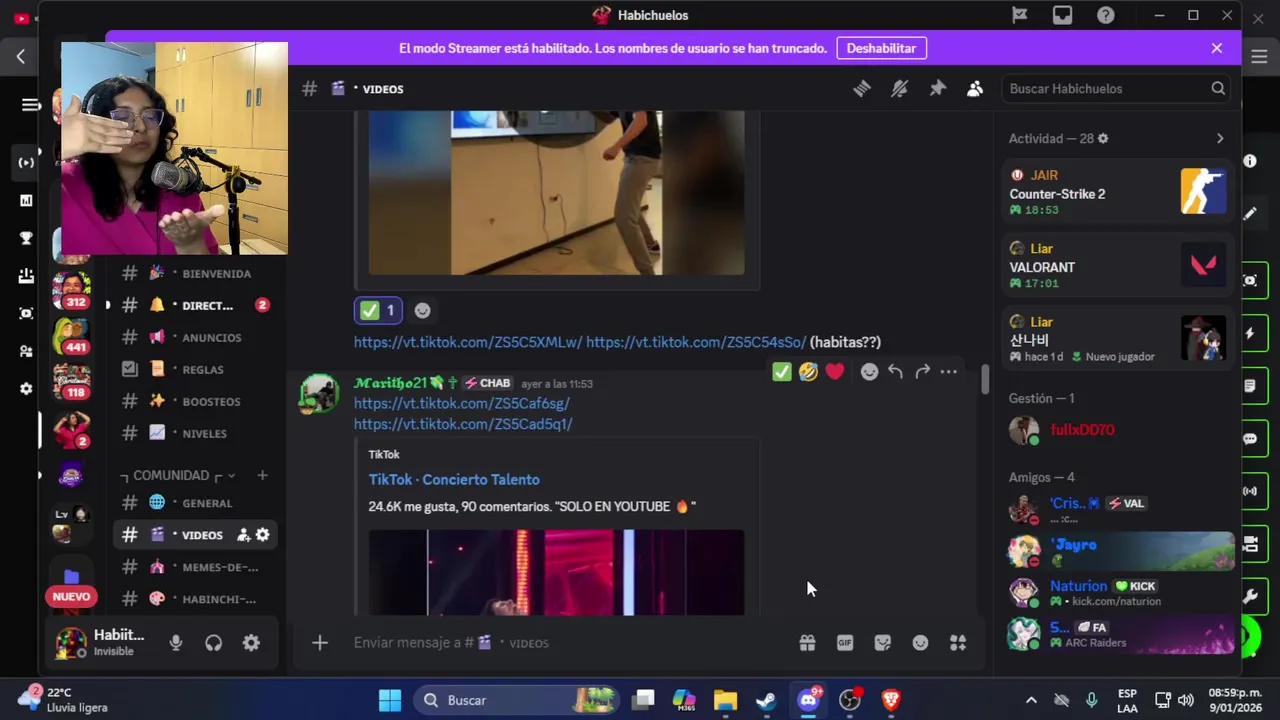Open the Threads icon in channel header
The image size is (1280, 720).
[862, 89]
